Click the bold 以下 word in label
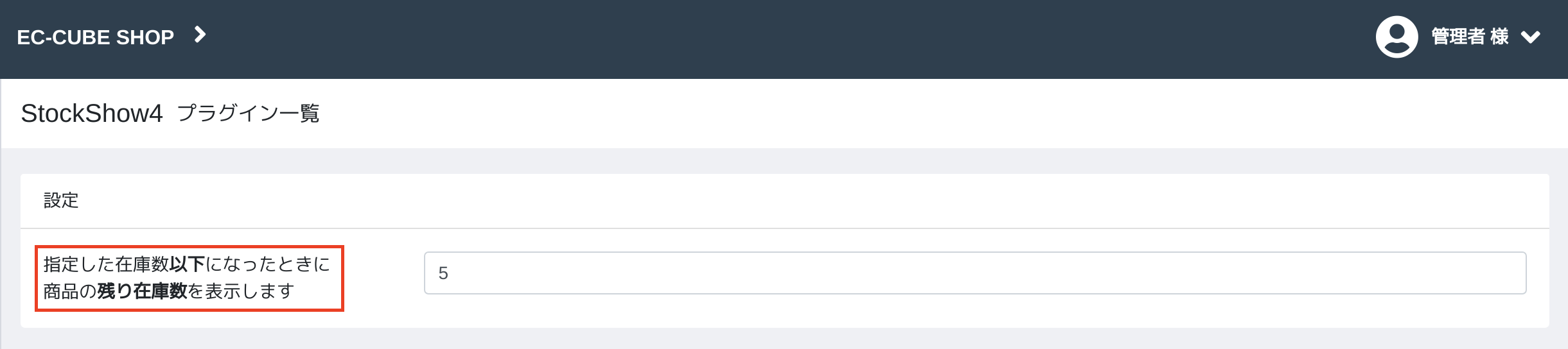The height and width of the screenshot is (349, 1568). coord(188,264)
